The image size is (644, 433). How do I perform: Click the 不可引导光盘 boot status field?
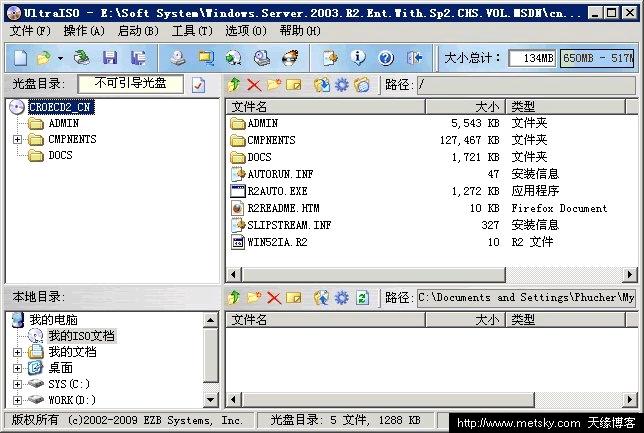(131, 84)
